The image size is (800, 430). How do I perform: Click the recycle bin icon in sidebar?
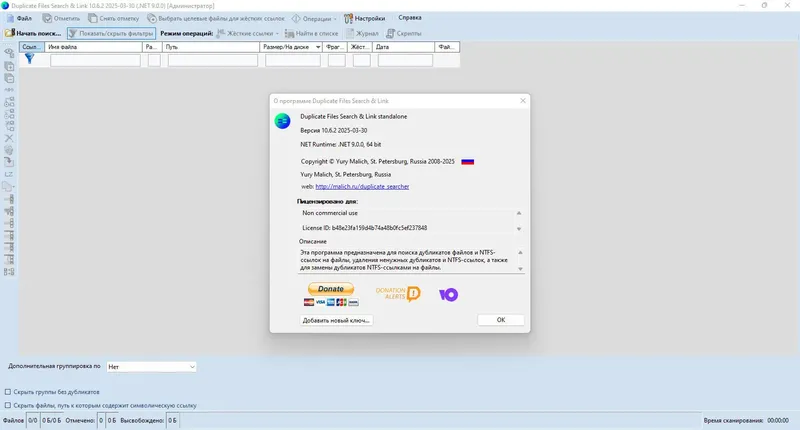(9, 150)
